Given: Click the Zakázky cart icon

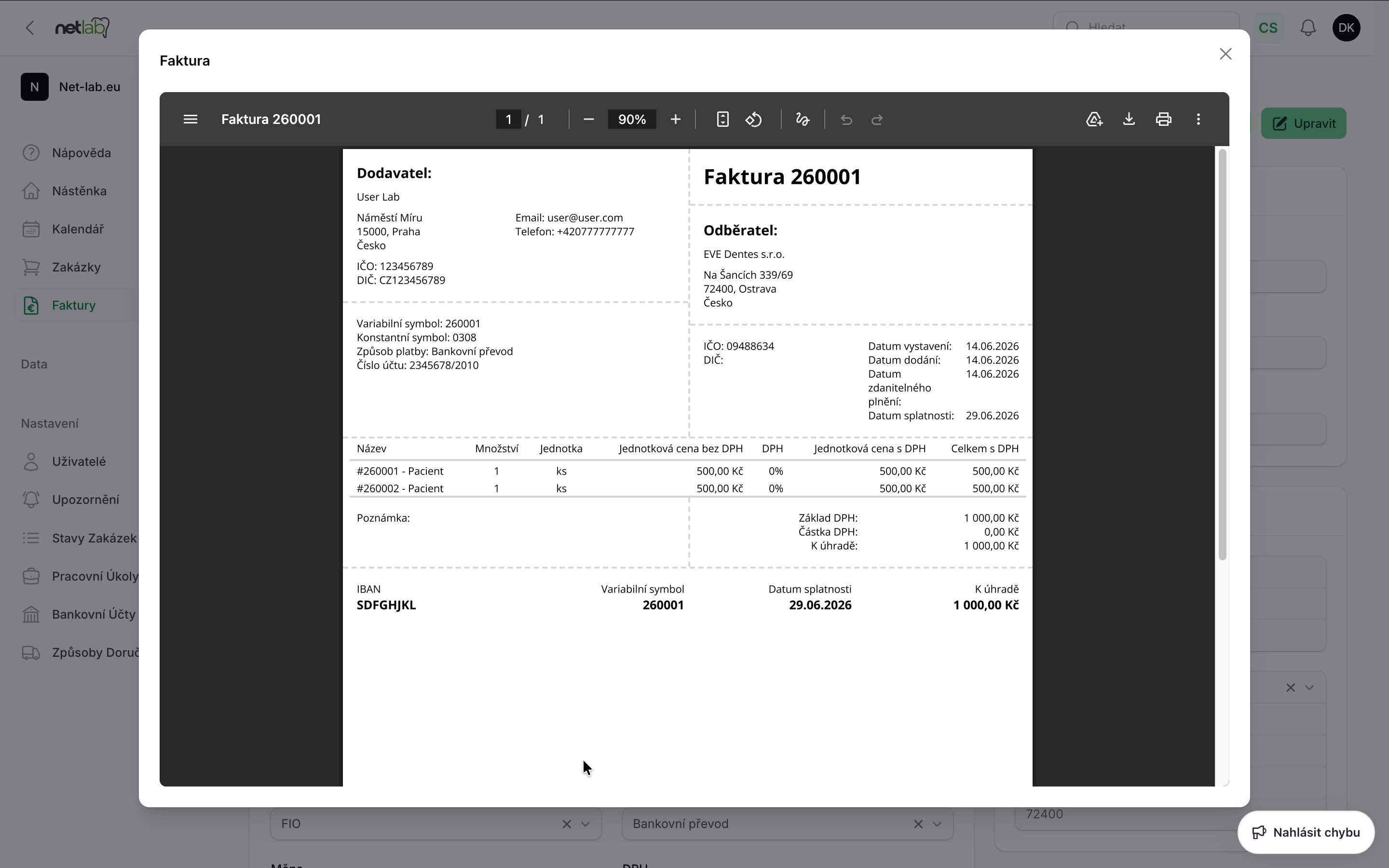Looking at the screenshot, I should [31, 267].
